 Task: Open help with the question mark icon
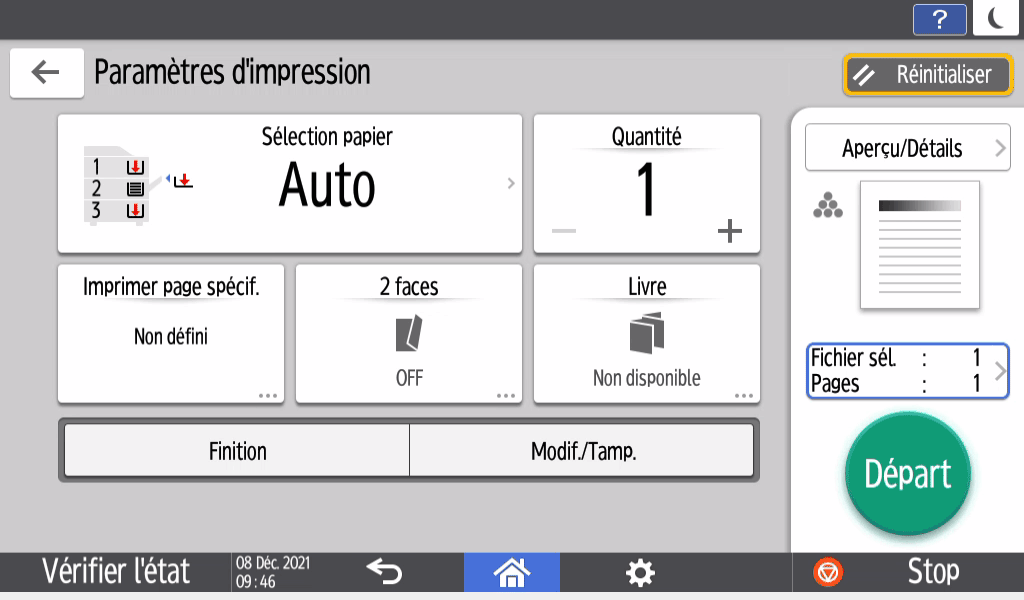(x=939, y=19)
